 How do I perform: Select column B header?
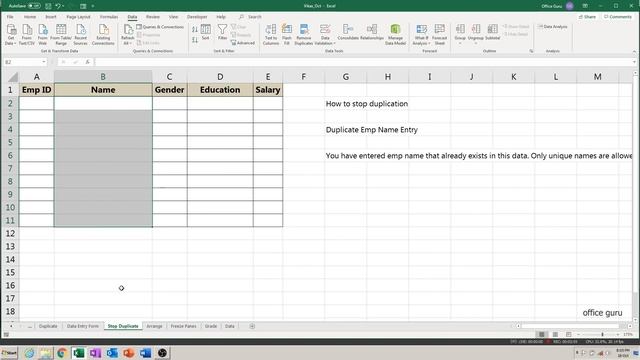point(103,77)
